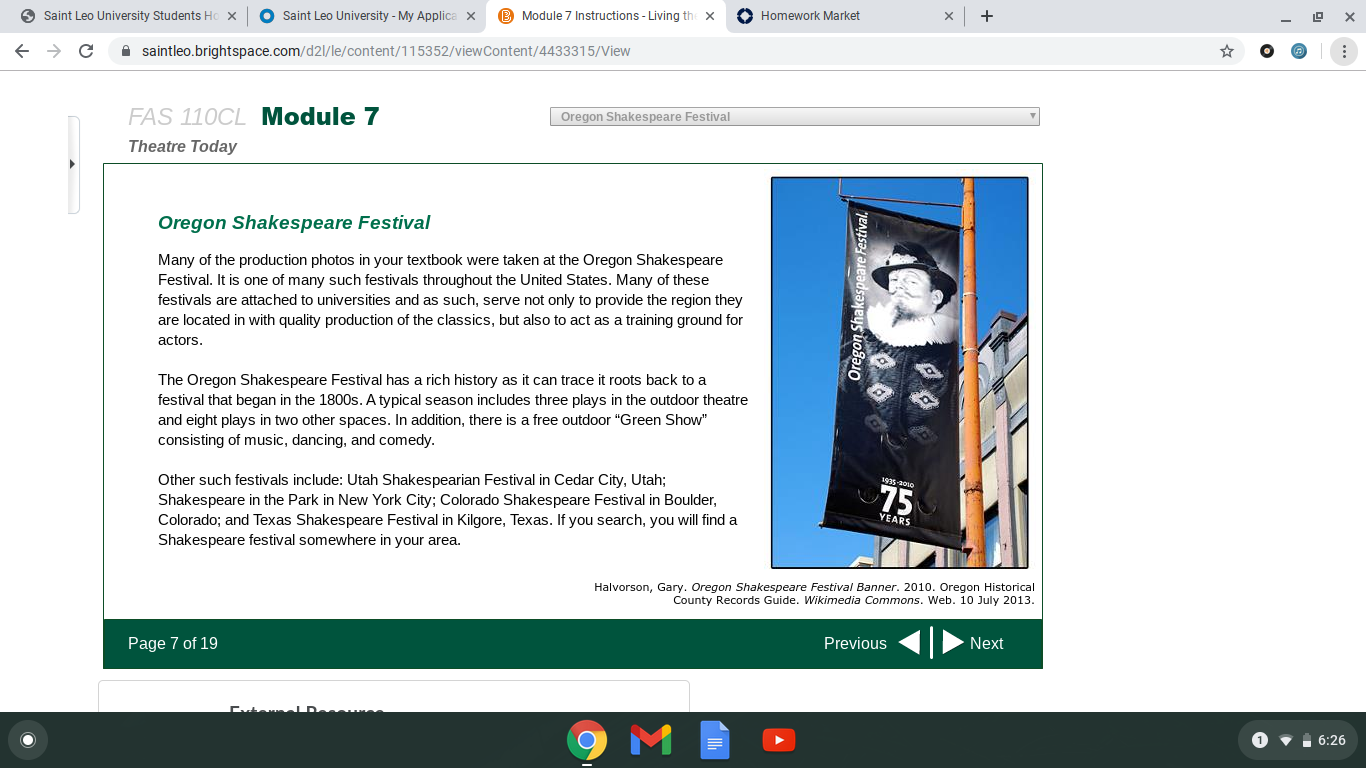Click the Halvorson, Gary image citation
This screenshot has height=768, width=1366.
point(814,594)
